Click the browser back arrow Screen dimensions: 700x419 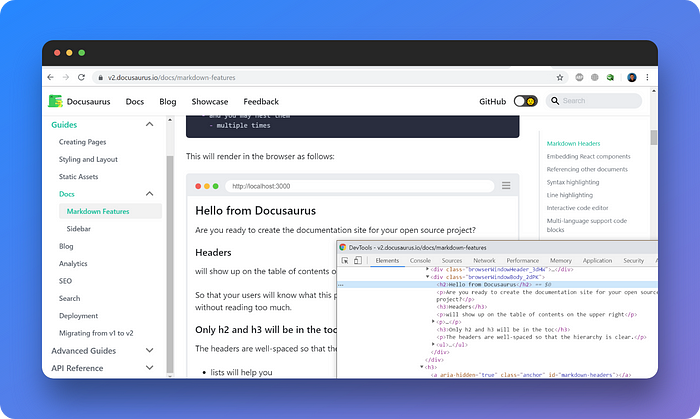pyautogui.click(x=50, y=77)
